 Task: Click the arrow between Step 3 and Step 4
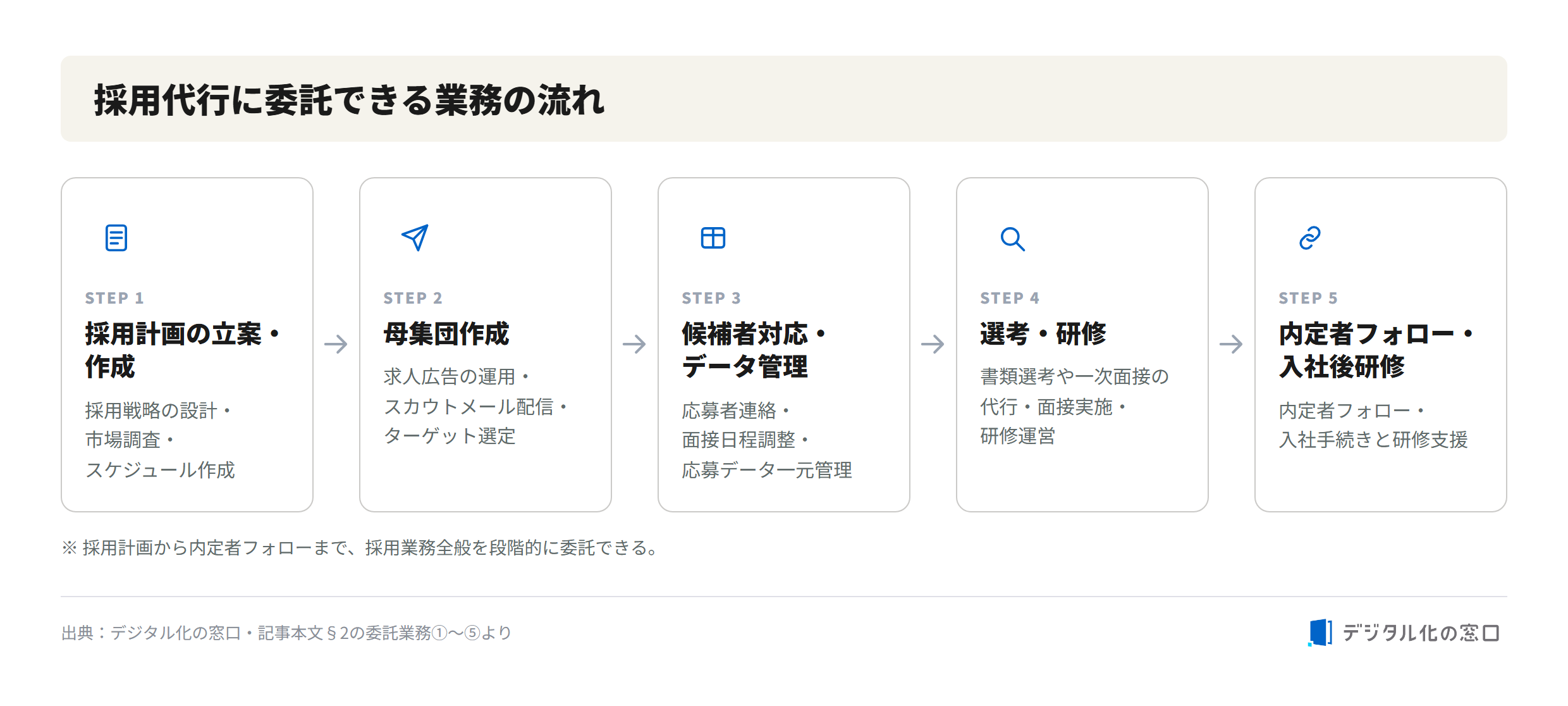point(933,344)
